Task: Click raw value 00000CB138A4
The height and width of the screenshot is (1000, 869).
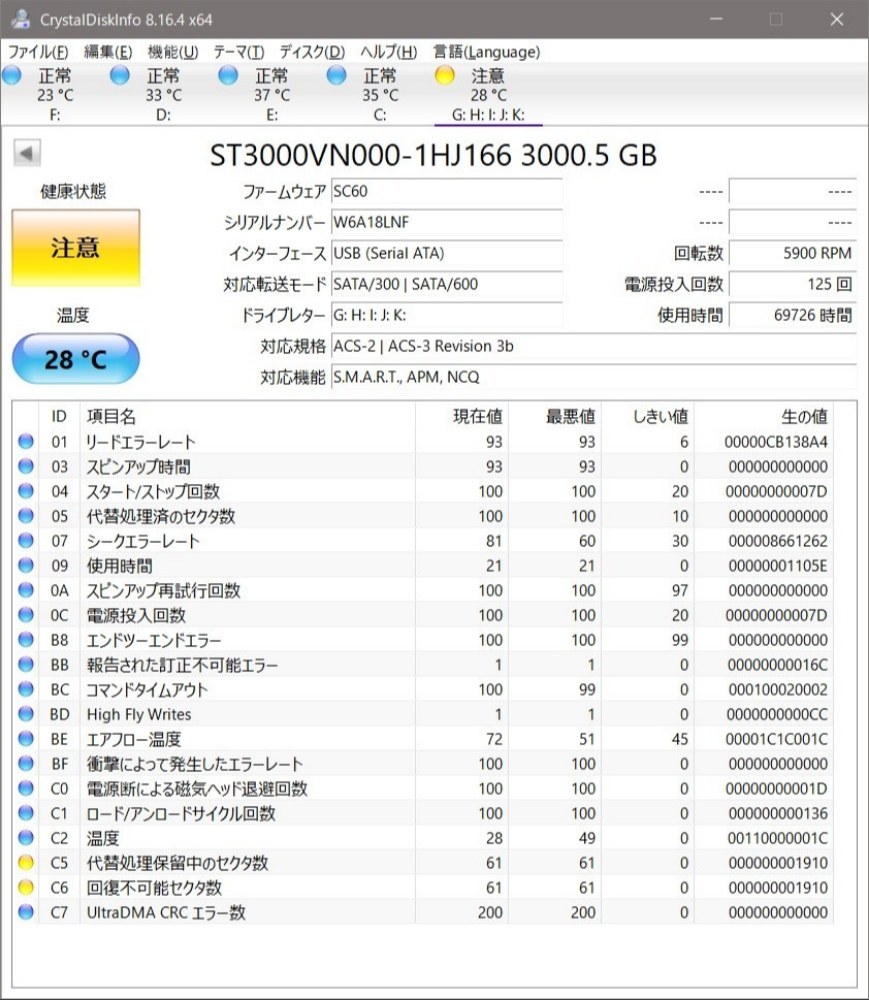Action: 776,442
